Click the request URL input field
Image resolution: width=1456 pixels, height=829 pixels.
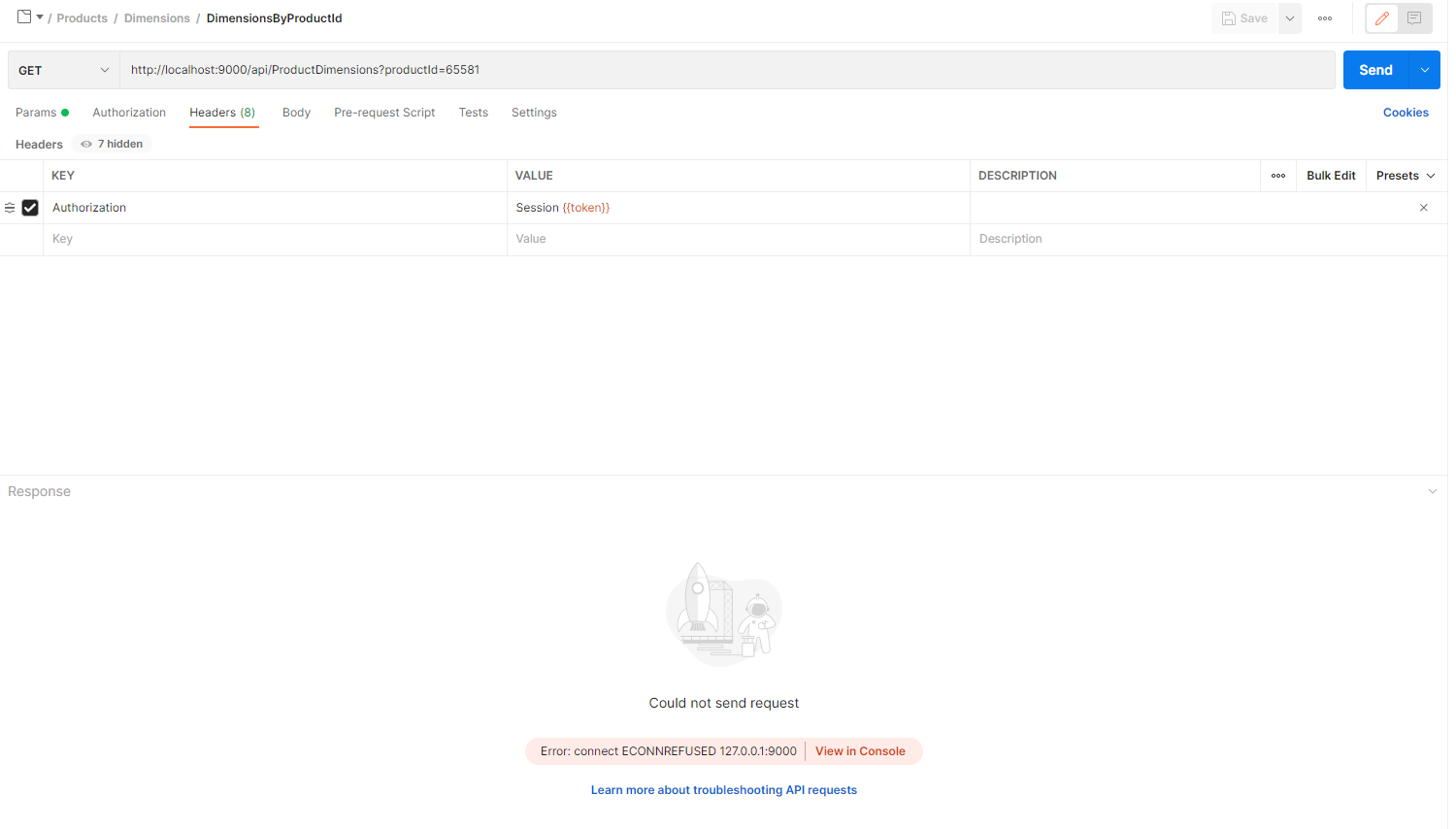tap(727, 70)
